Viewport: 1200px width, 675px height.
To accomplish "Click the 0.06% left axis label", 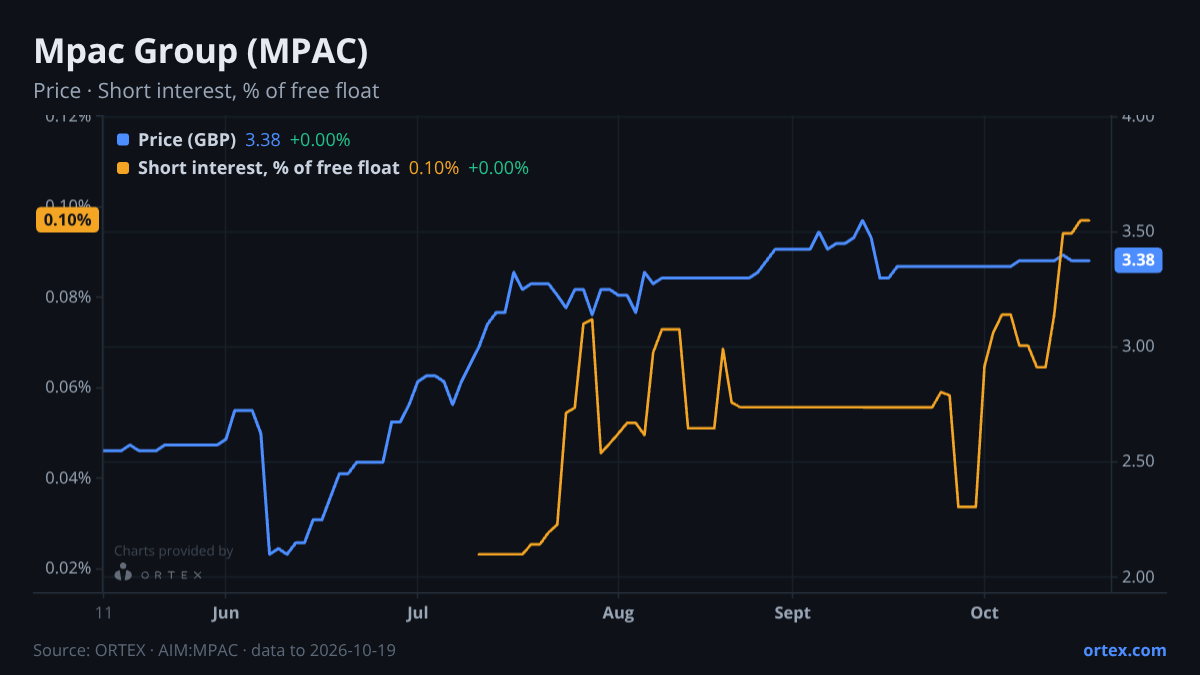I will pos(67,387).
